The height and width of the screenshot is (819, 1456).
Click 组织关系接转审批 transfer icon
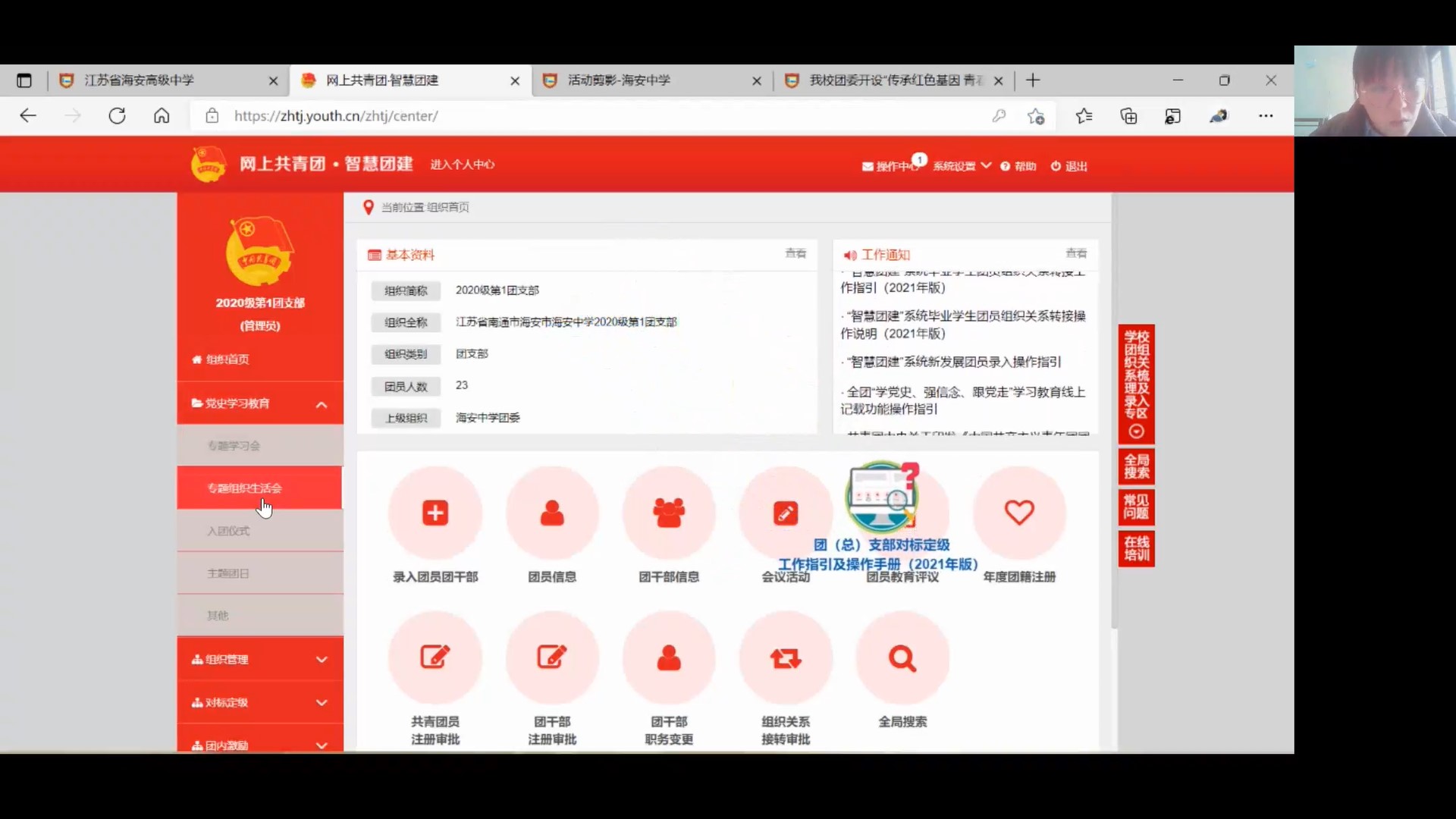(x=786, y=657)
